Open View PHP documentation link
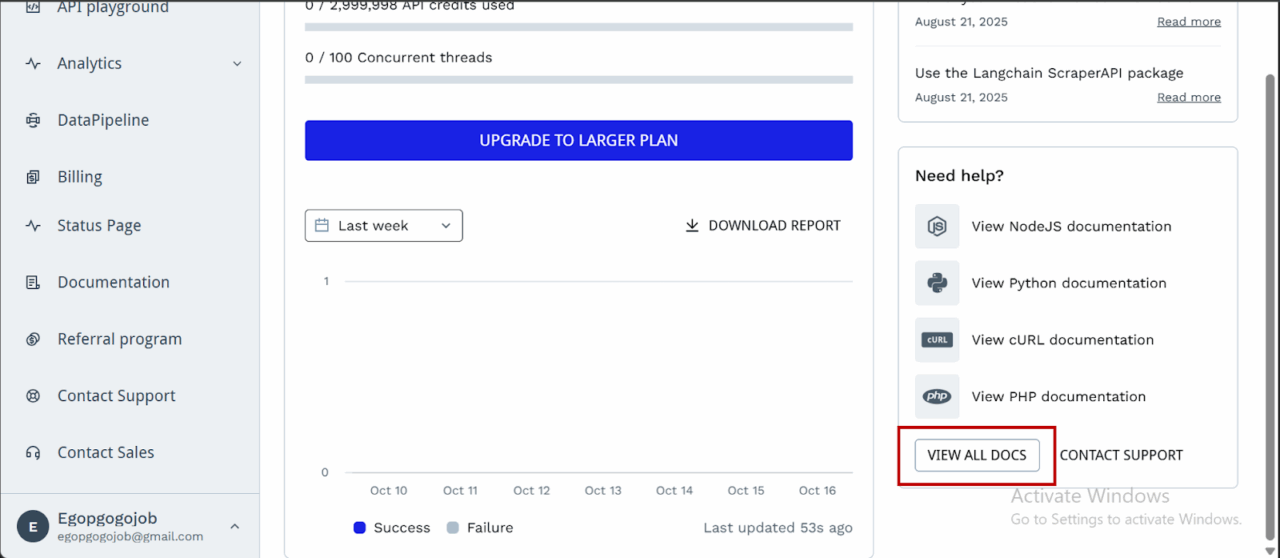Screen dimensions: 1280x558 point(1059,397)
